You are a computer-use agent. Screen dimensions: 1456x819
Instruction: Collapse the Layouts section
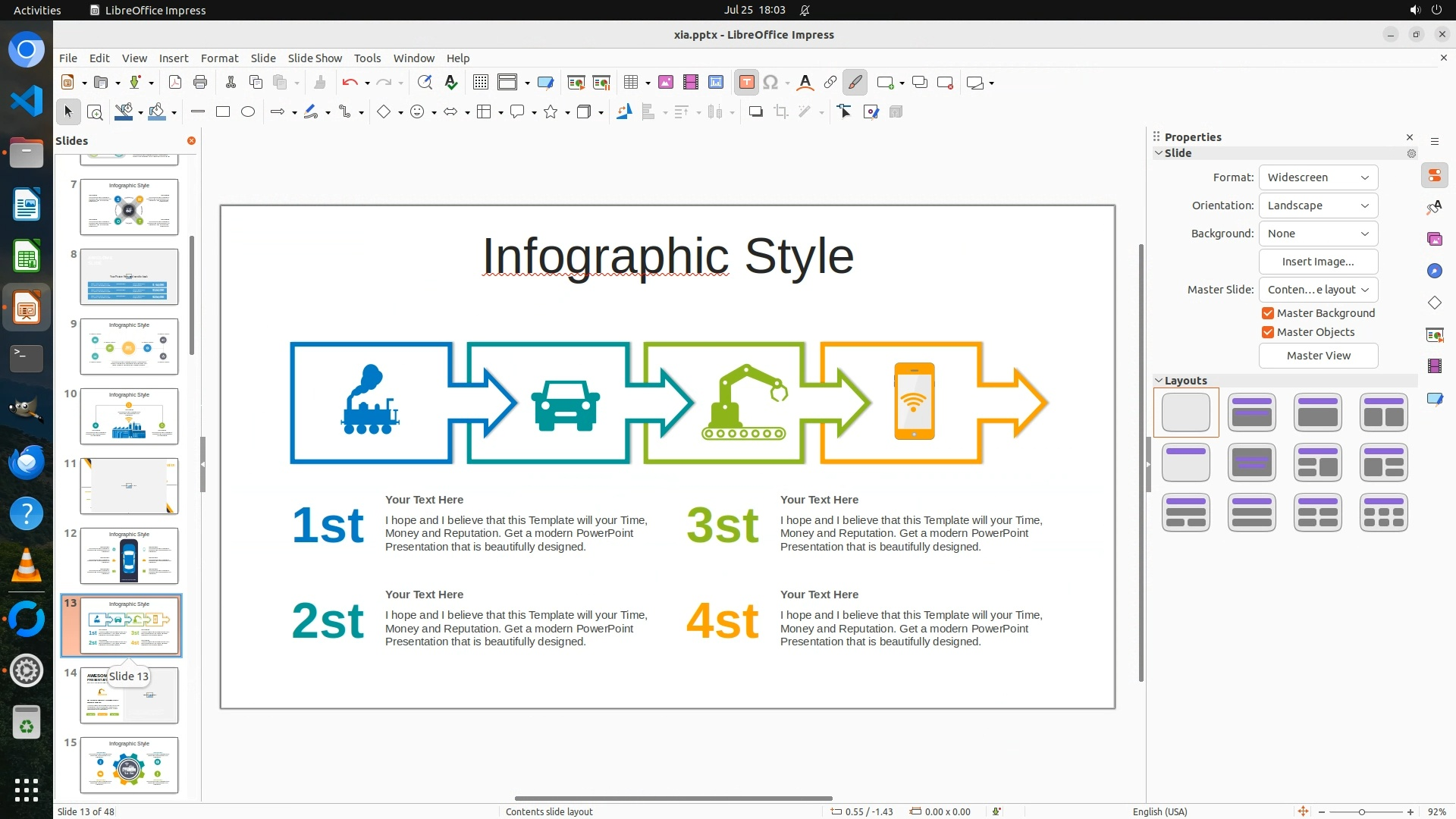point(1159,381)
